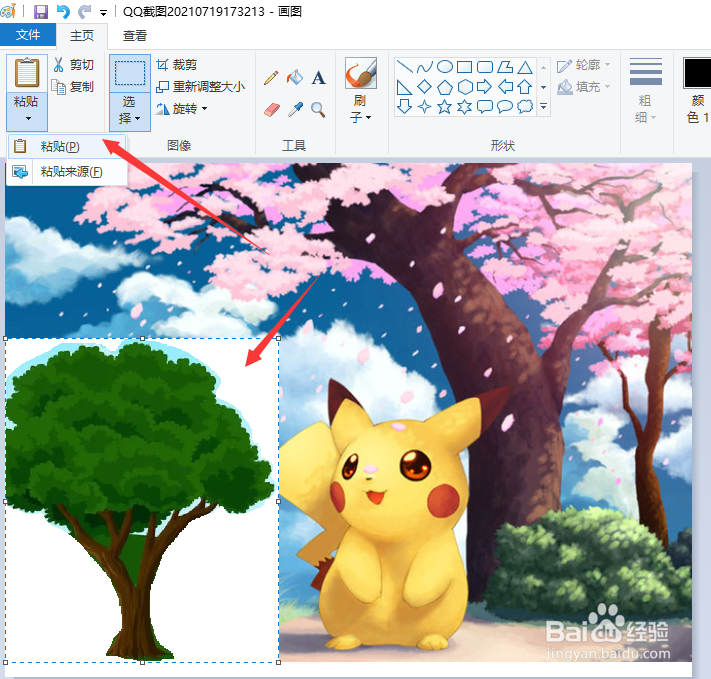Click the large clipboard 粘贴 icon
The image size is (711, 679).
27,73
